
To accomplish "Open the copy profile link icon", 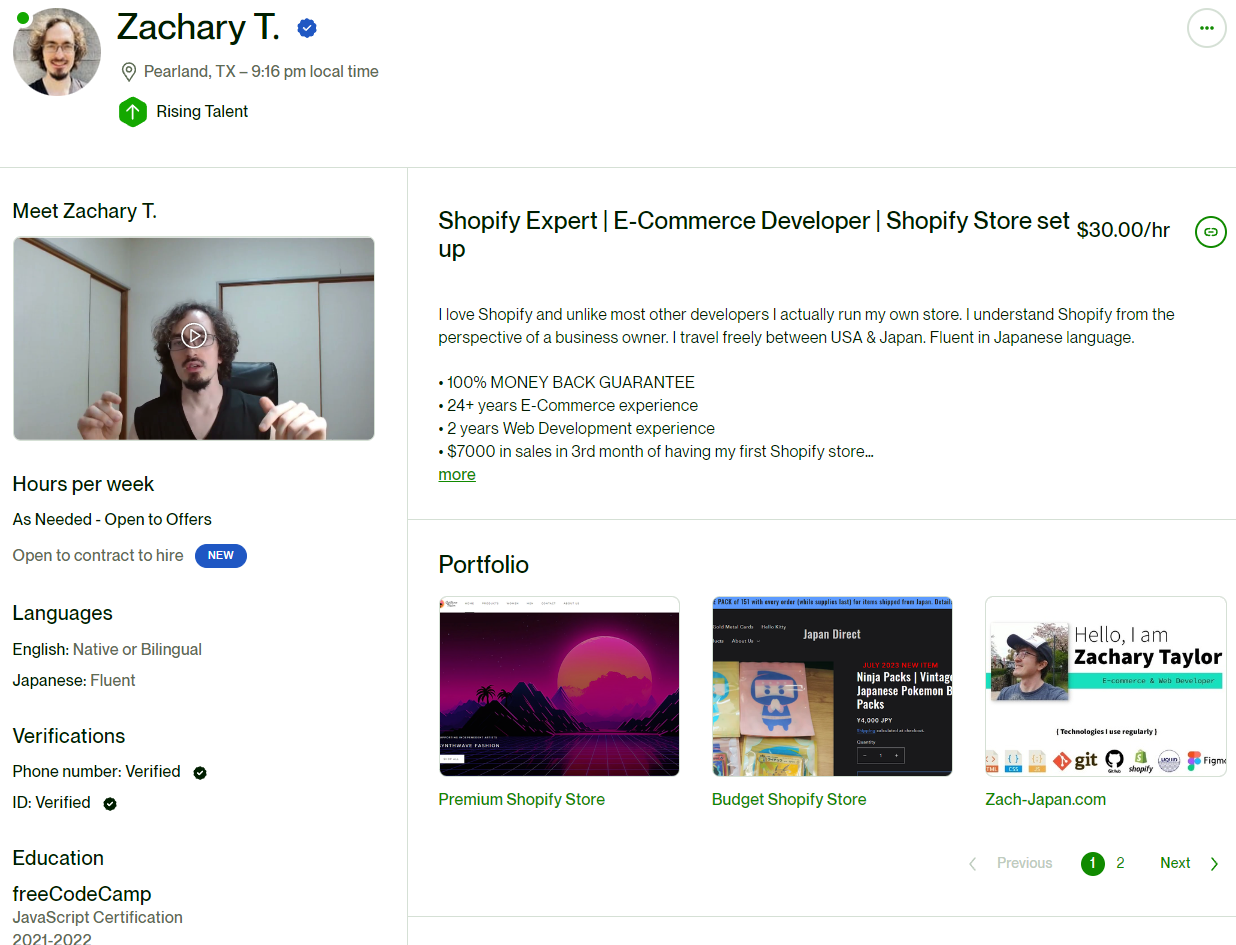I will pos(1210,231).
